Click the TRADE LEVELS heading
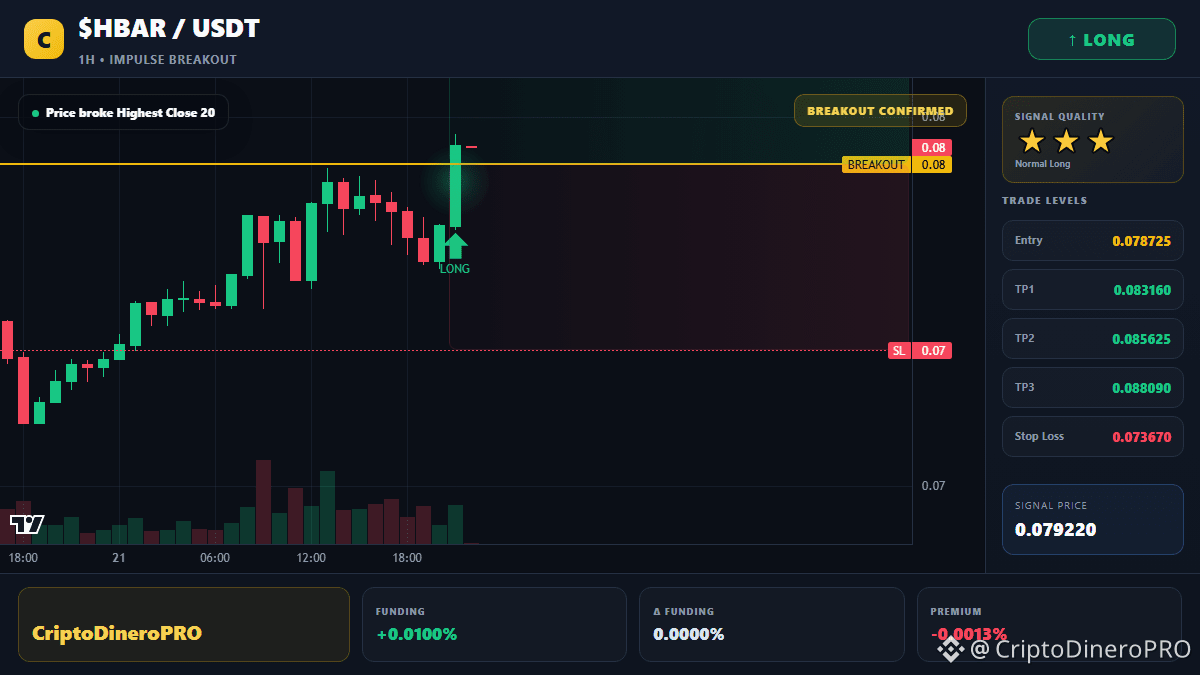This screenshot has width=1200, height=675. 1044,201
